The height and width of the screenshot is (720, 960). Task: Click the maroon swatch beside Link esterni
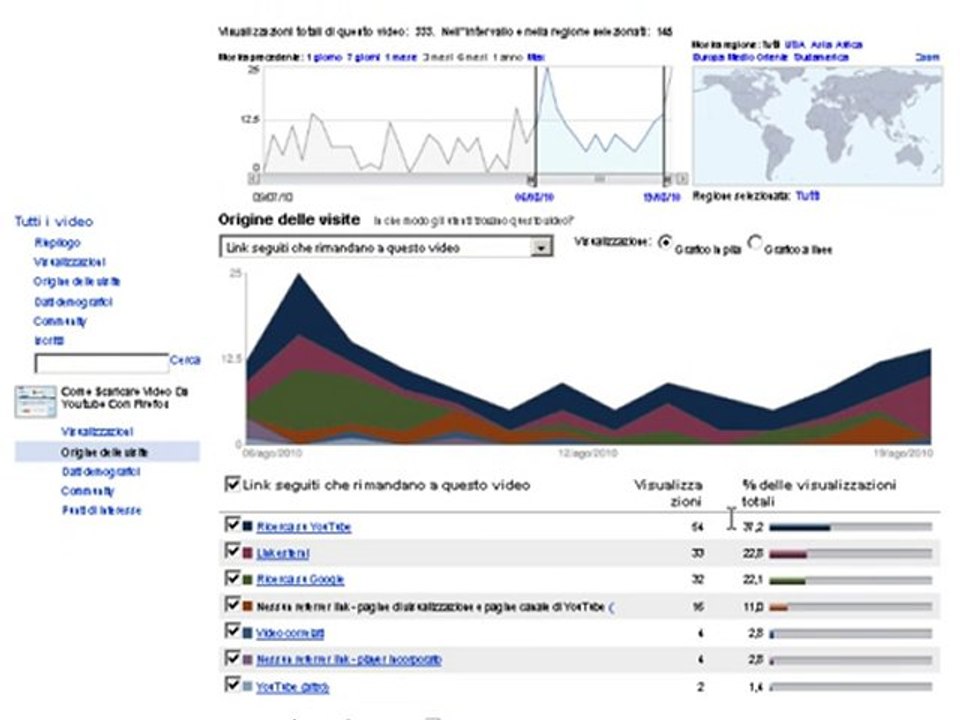click(247, 553)
